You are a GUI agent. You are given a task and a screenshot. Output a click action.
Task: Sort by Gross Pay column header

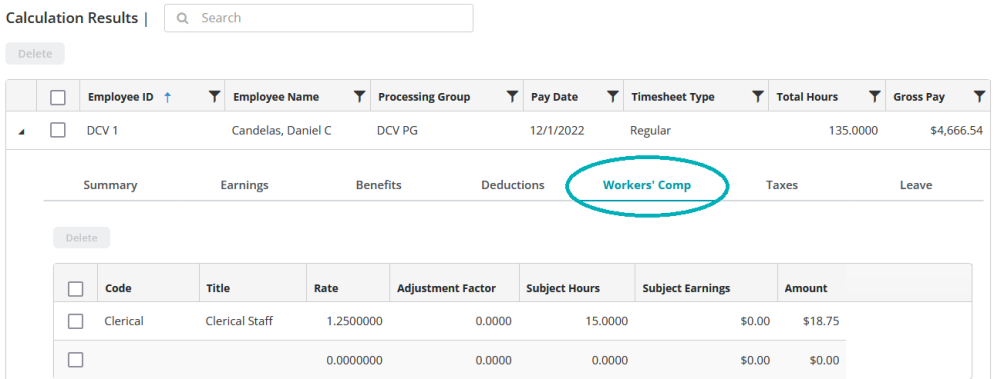[919, 97]
